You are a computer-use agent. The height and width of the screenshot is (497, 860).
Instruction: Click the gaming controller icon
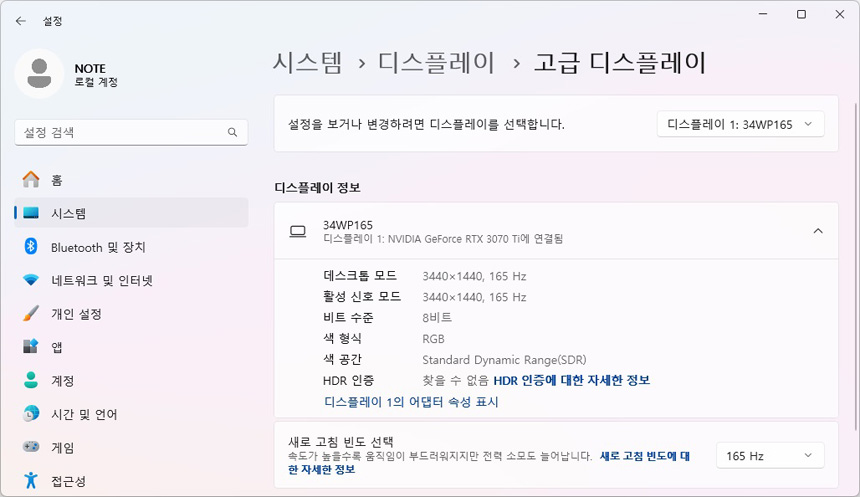click(31, 448)
